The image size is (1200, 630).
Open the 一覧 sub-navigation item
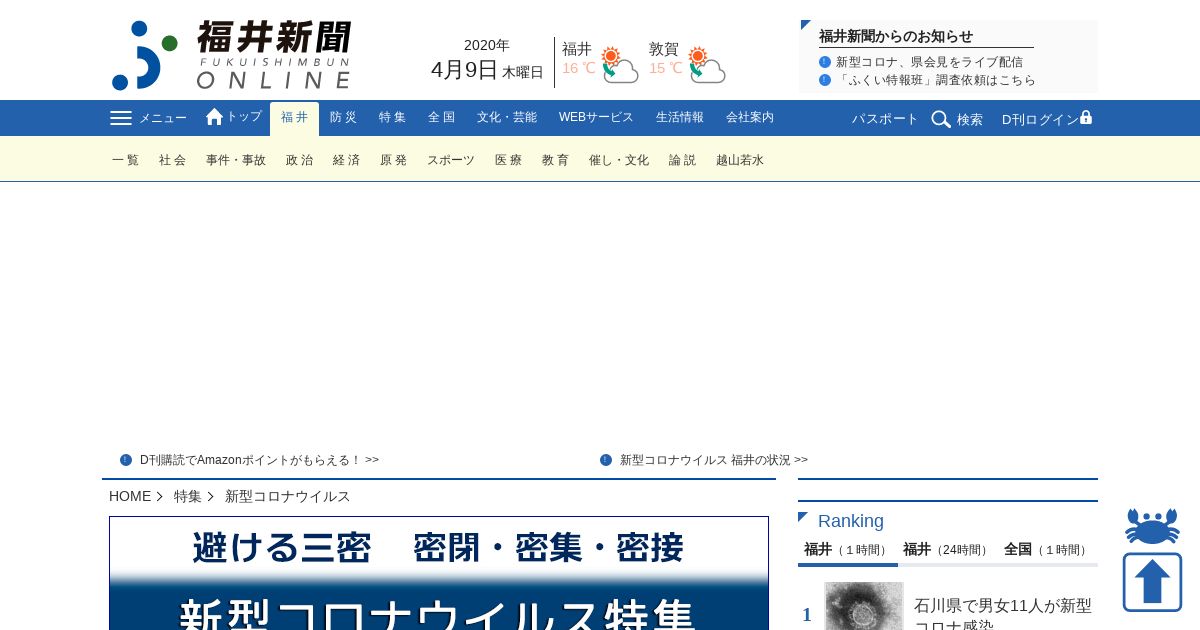(x=126, y=160)
